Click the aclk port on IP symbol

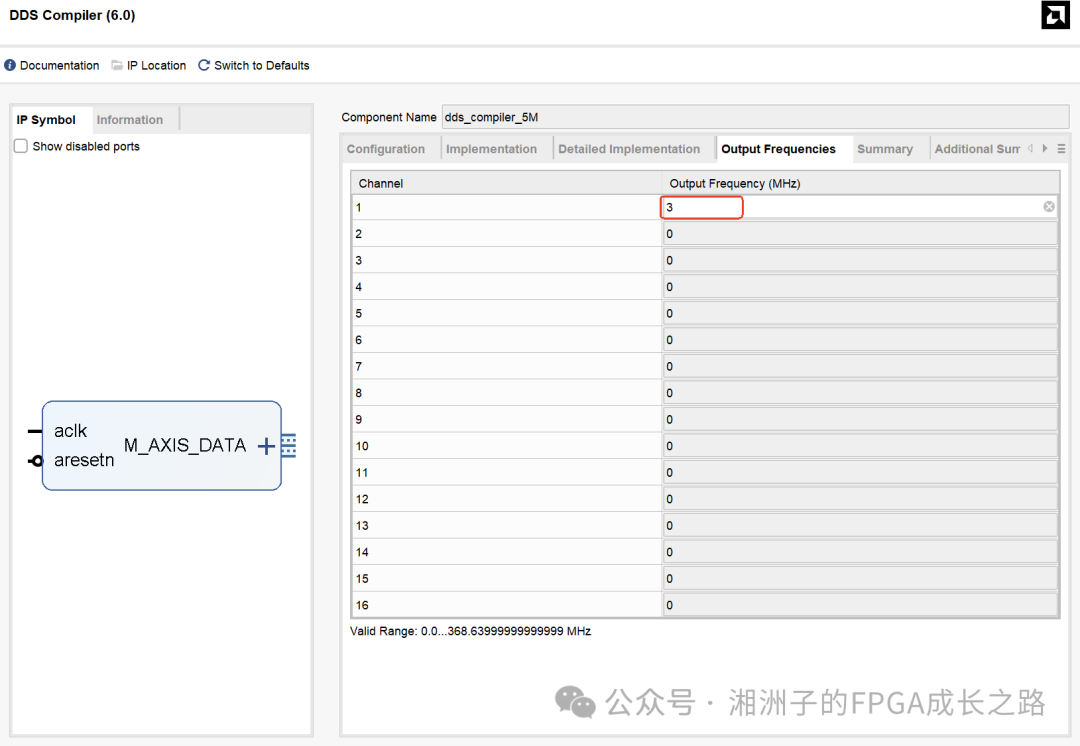tap(70, 431)
